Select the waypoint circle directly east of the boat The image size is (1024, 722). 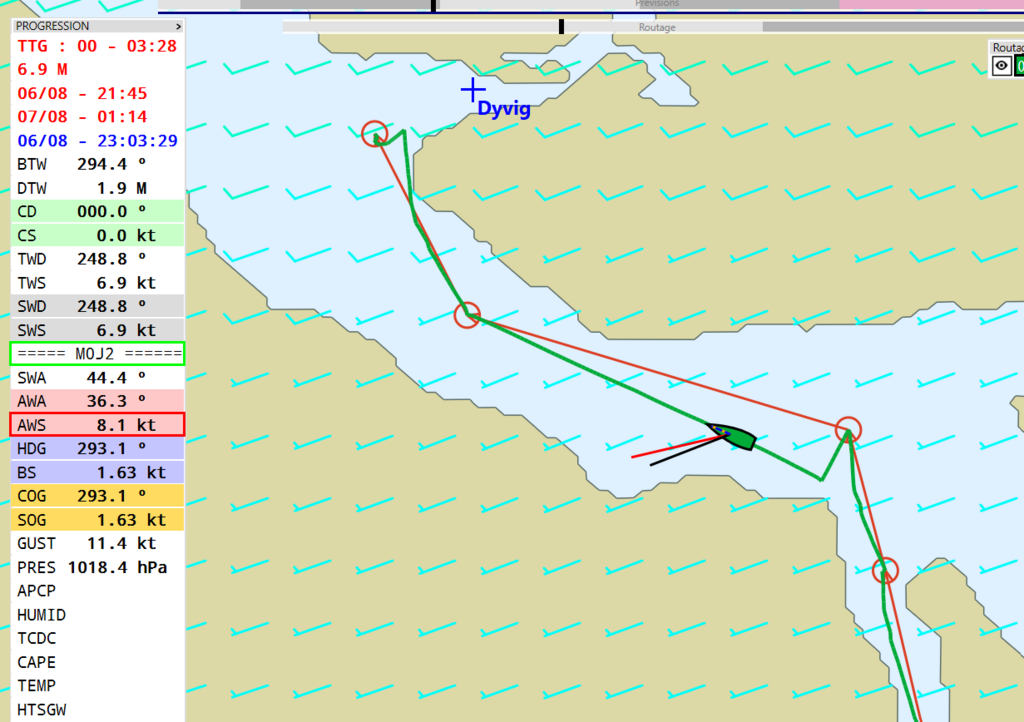[848, 429]
